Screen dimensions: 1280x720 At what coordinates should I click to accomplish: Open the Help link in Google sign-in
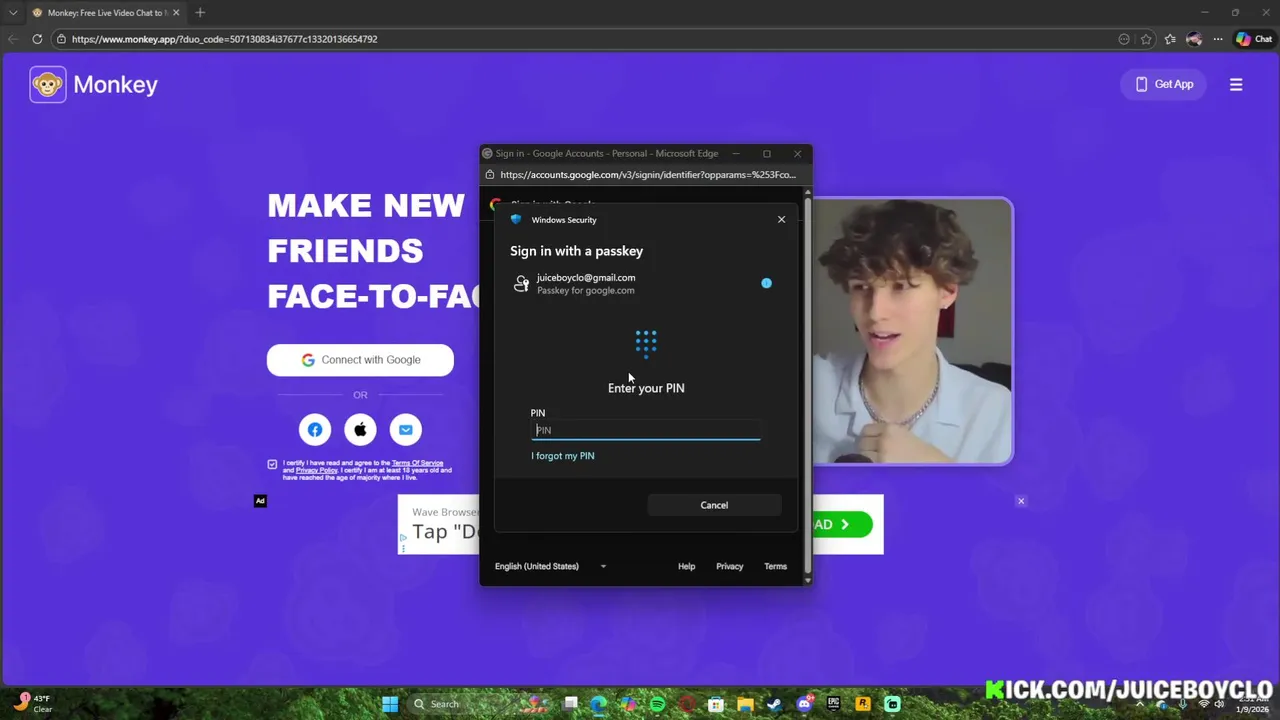pos(686,566)
